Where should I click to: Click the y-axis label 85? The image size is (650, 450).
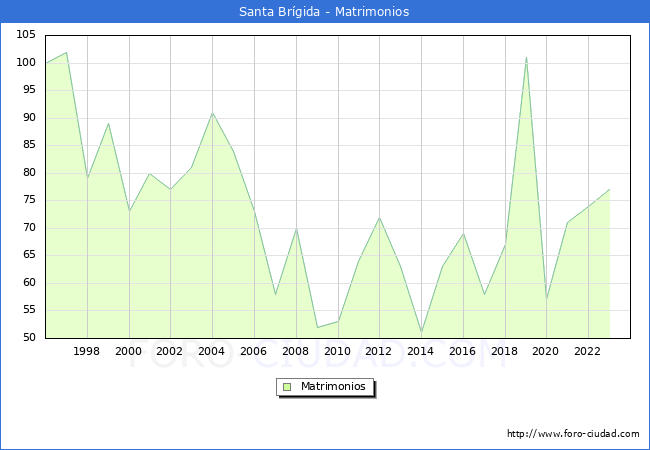(29, 145)
